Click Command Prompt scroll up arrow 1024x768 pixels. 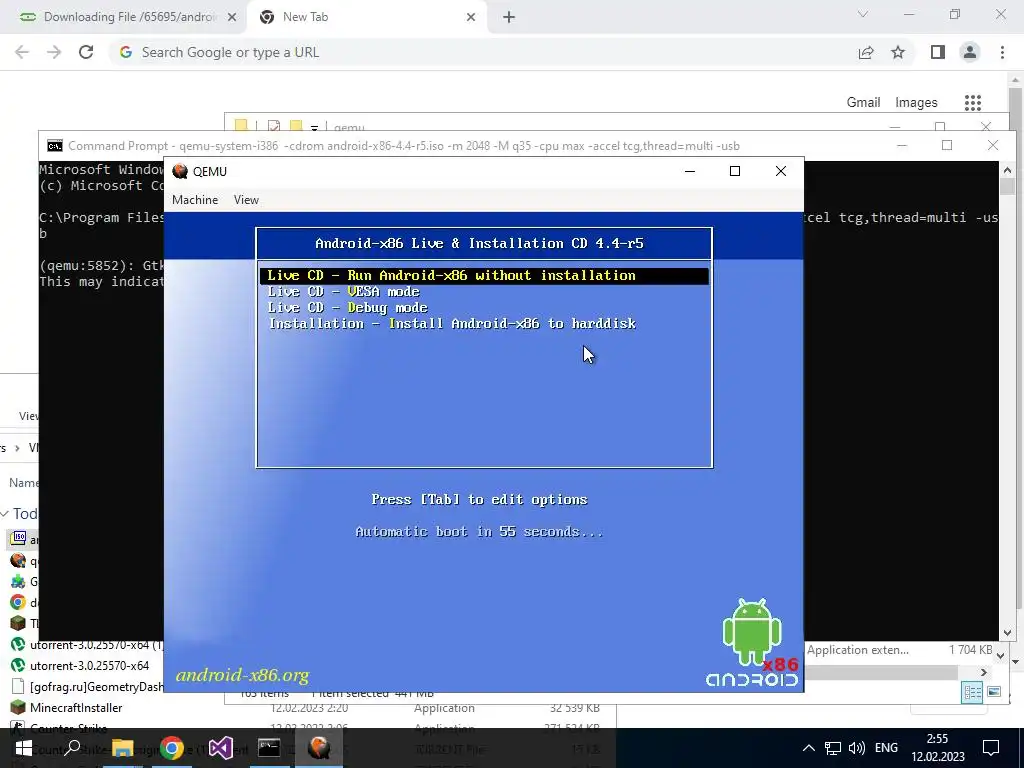coord(1007,170)
